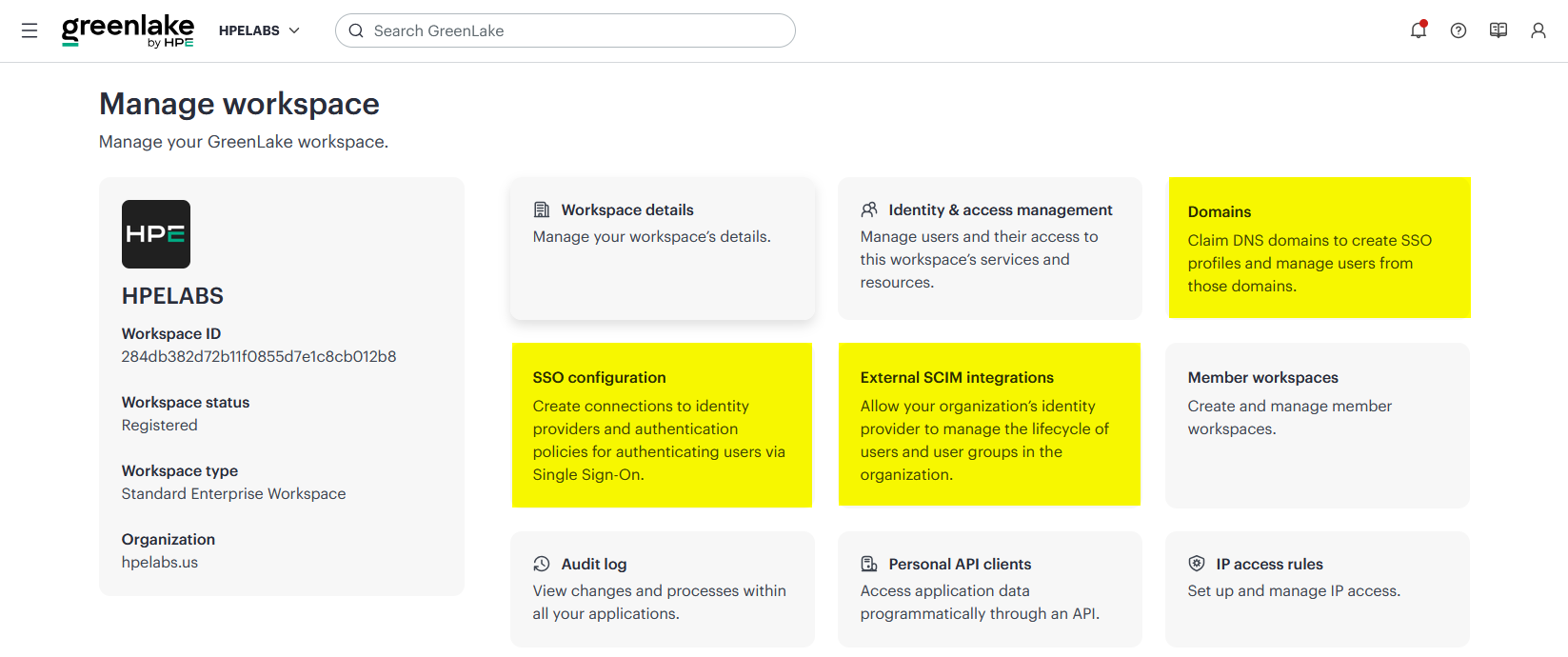Click the Registered workspace status value
This screenshot has height=657, width=1568.
160,425
